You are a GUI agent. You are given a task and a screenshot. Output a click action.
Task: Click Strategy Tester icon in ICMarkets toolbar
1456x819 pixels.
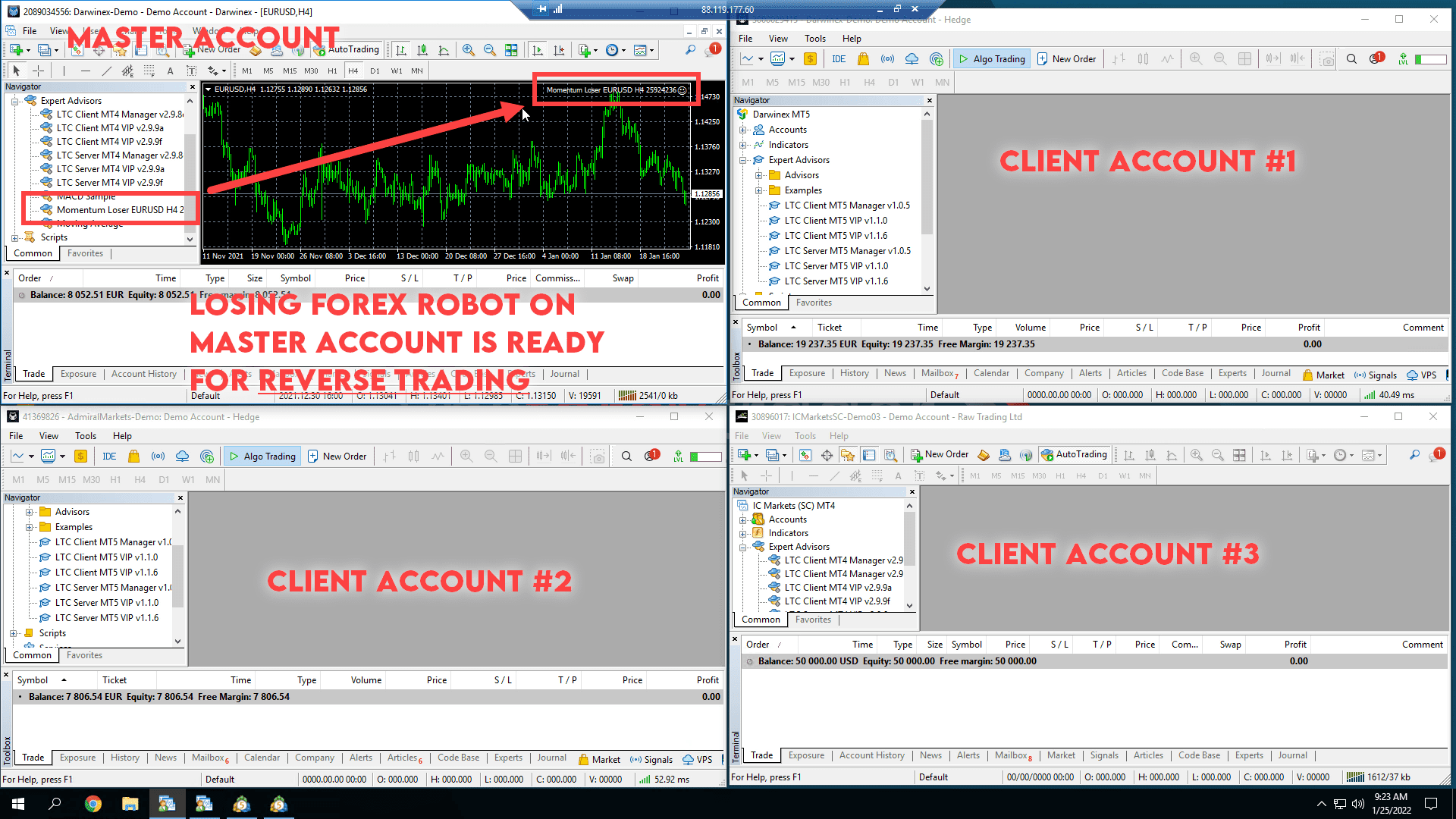pos(890,455)
